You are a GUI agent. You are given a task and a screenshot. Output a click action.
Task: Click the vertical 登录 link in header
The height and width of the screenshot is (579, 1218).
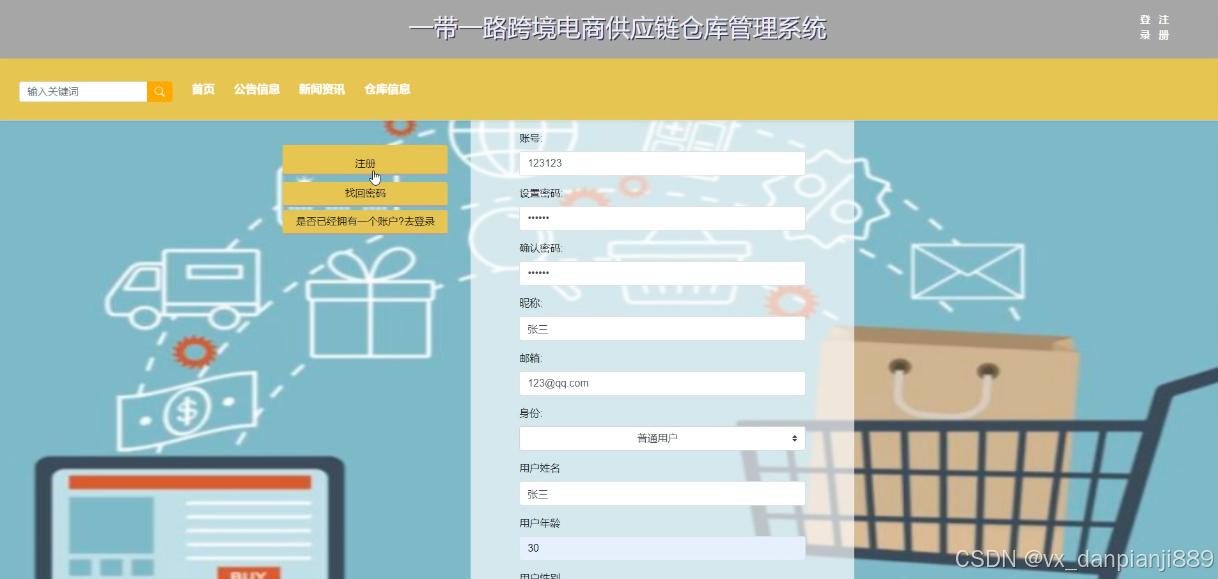pyautogui.click(x=1145, y=27)
